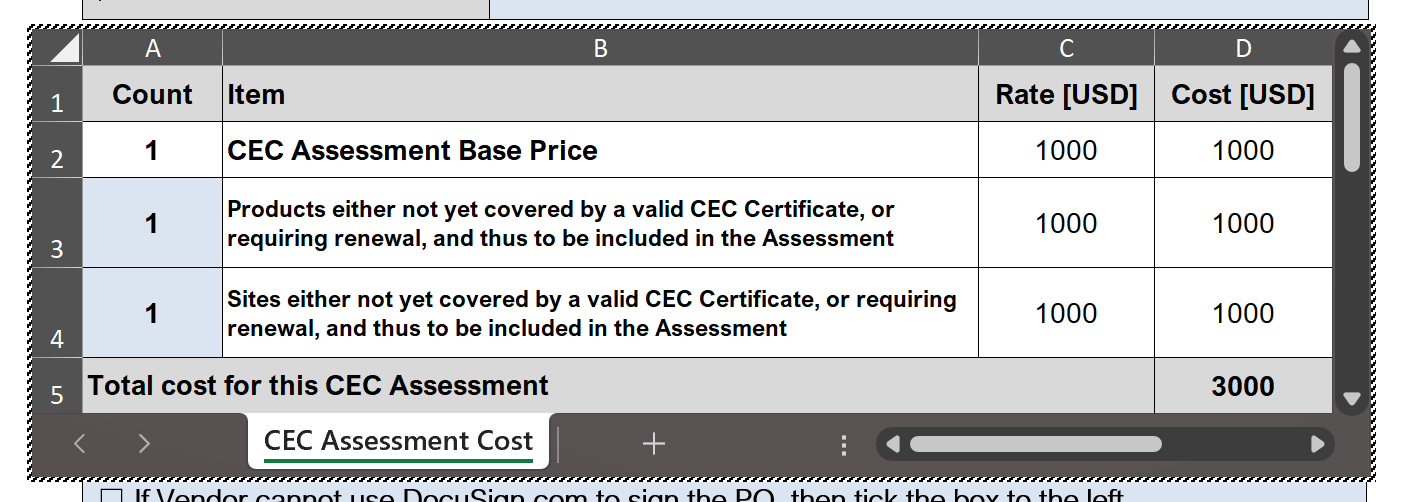Tick the DocuSign checkbox below the sheet
The height and width of the screenshot is (502, 1406).
coord(112,496)
